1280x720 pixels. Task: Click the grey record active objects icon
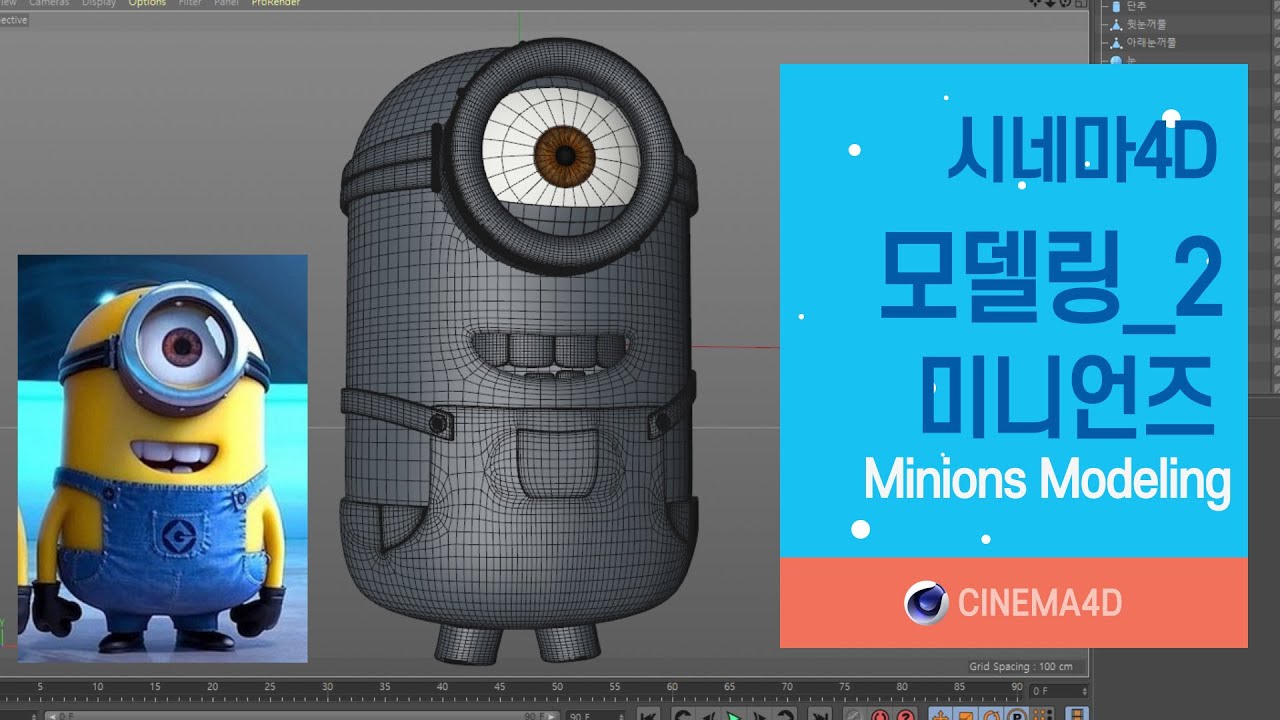(854, 714)
